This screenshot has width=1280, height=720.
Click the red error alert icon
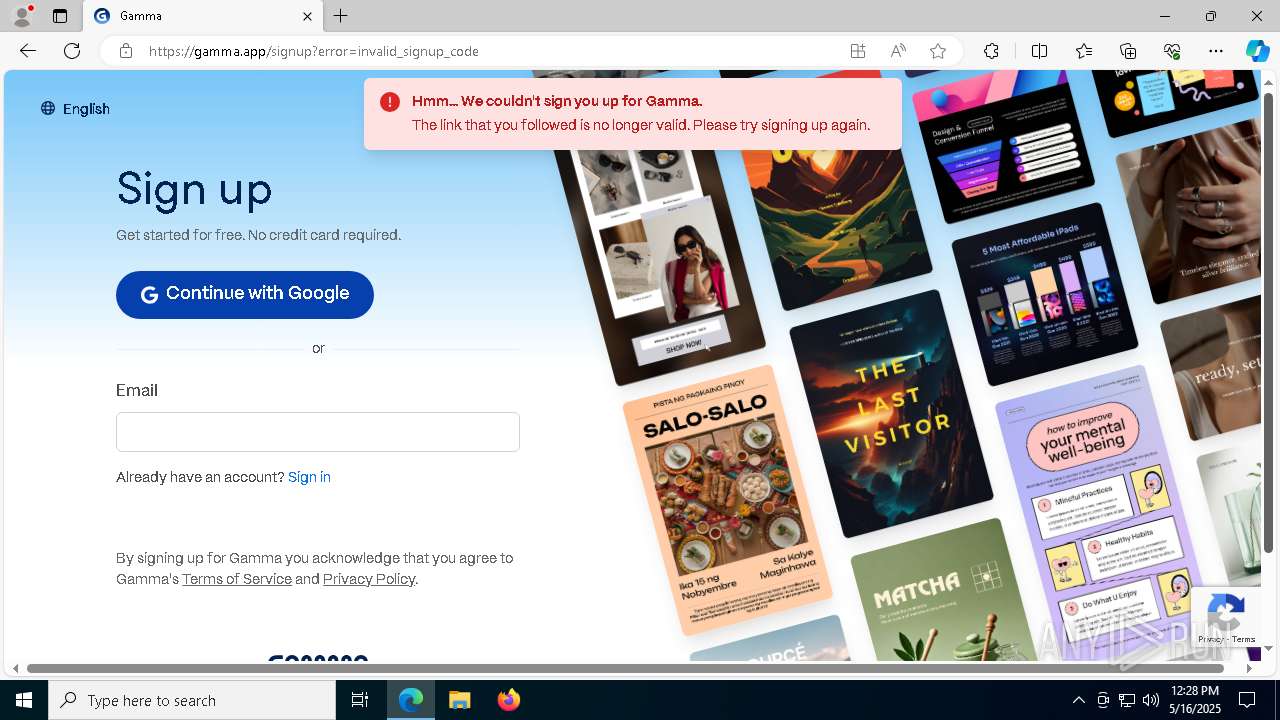pyautogui.click(x=390, y=101)
